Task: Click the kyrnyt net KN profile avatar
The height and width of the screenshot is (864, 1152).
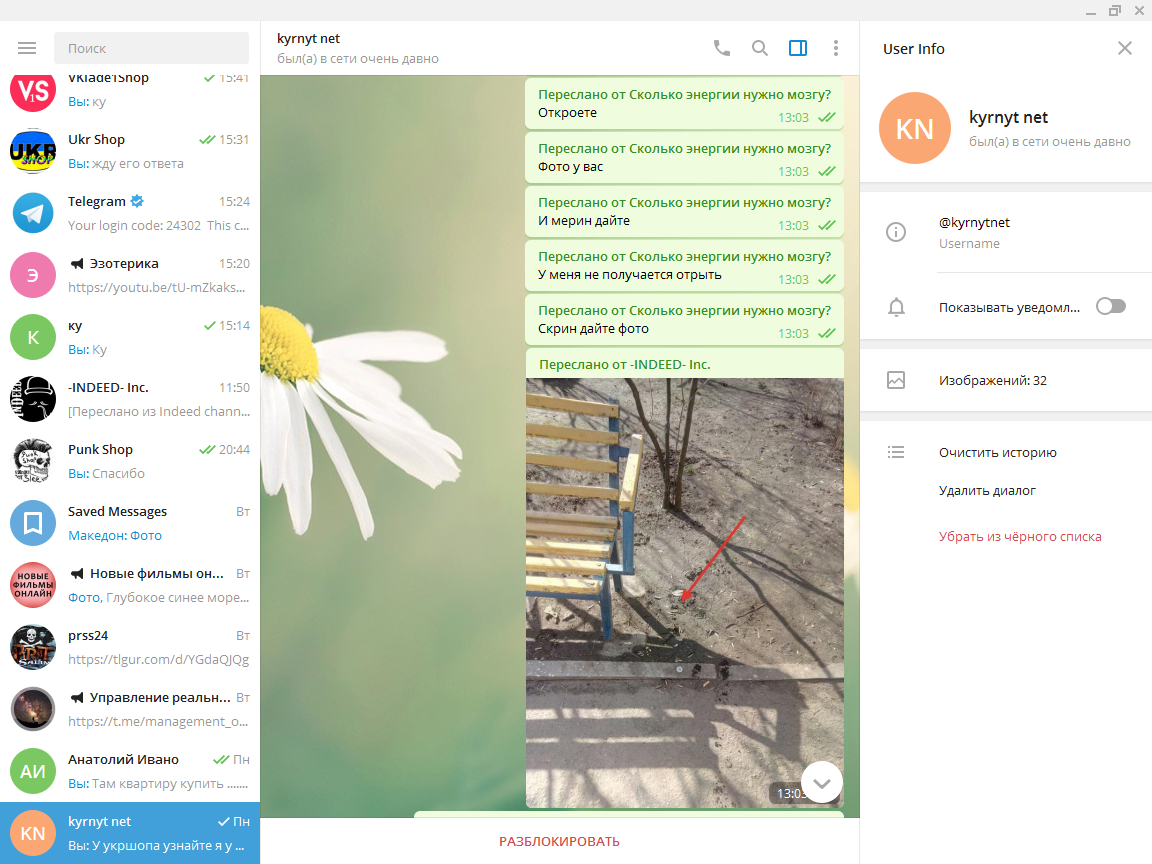Action: pyautogui.click(x=914, y=128)
